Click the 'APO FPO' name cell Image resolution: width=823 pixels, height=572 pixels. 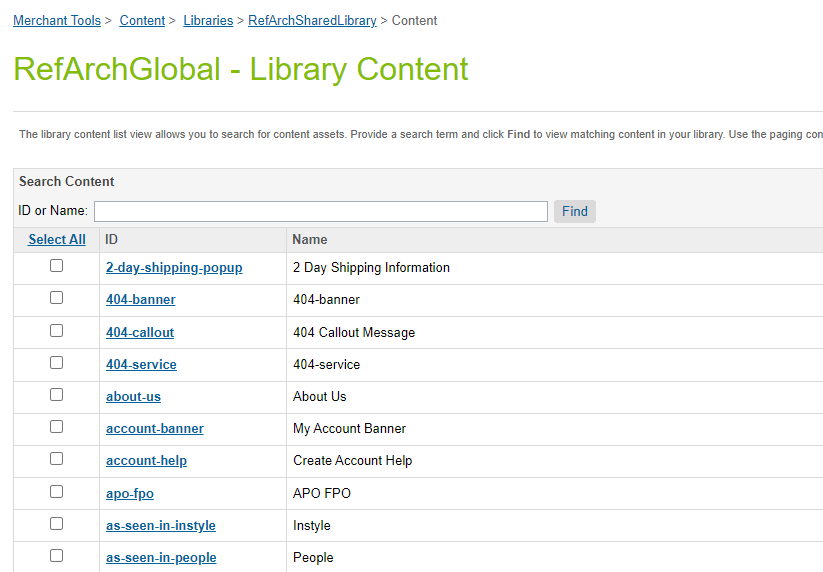point(322,494)
